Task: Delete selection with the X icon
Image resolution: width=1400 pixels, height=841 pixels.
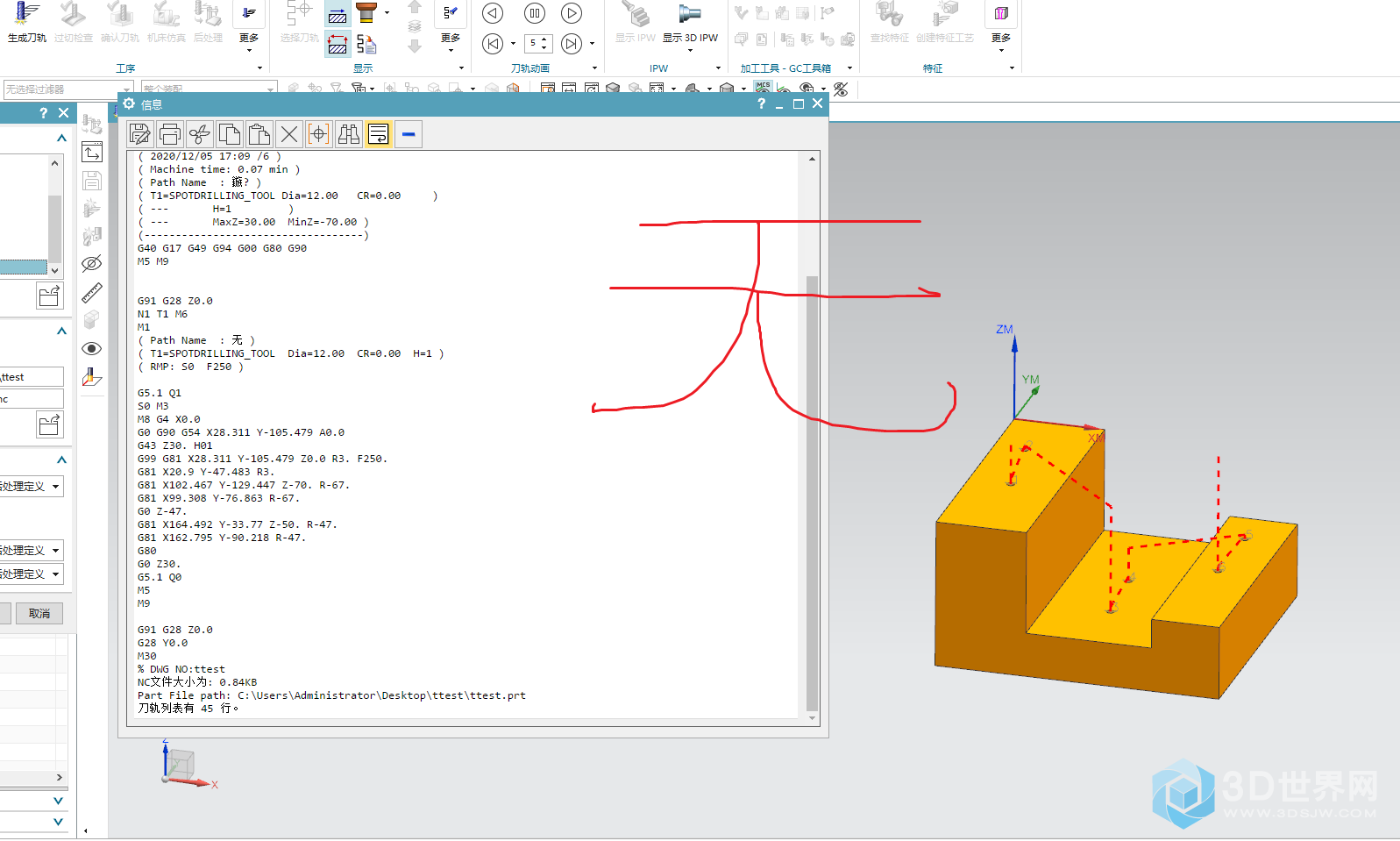Action: point(289,134)
